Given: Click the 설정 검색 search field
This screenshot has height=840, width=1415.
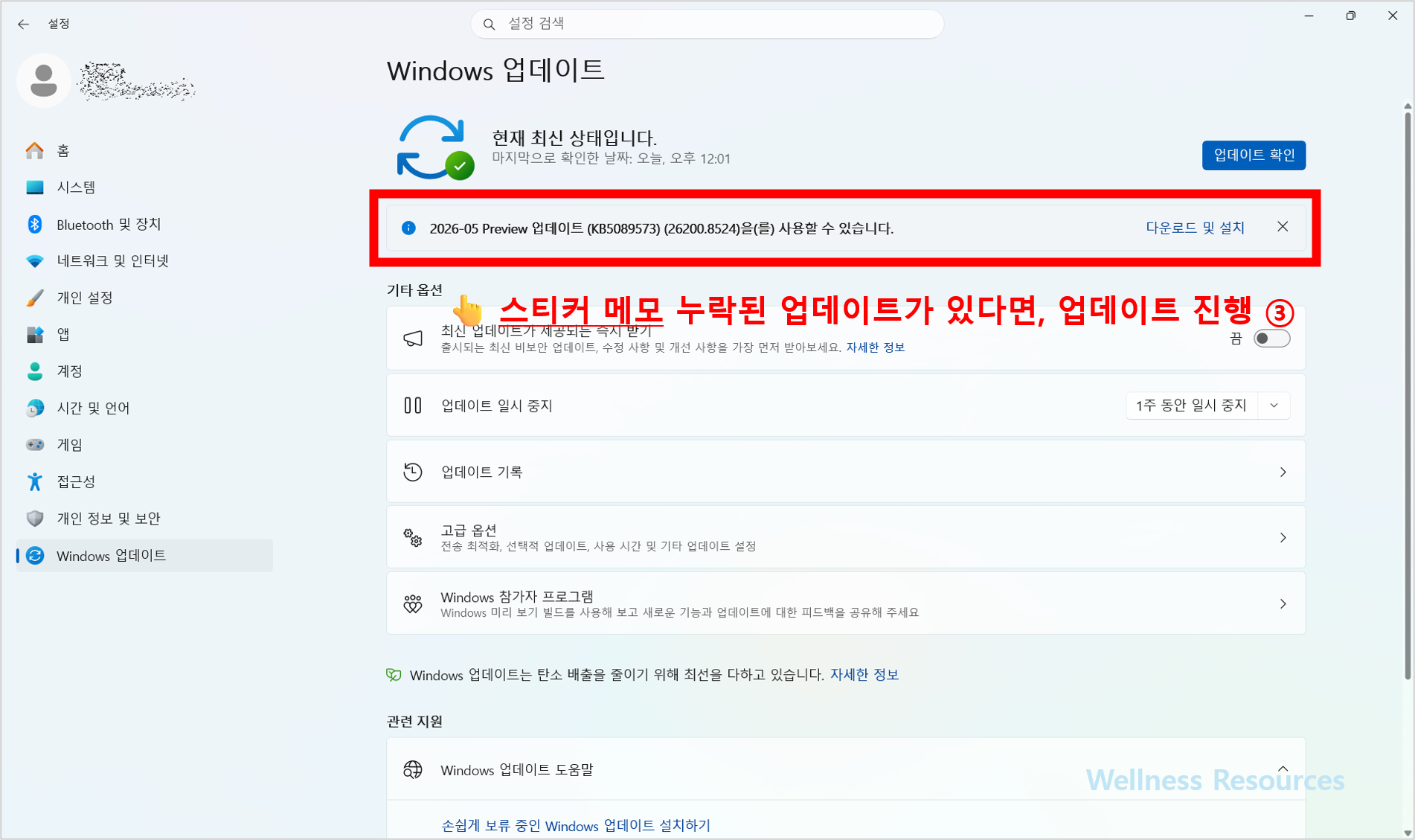Looking at the screenshot, I should click(x=707, y=25).
